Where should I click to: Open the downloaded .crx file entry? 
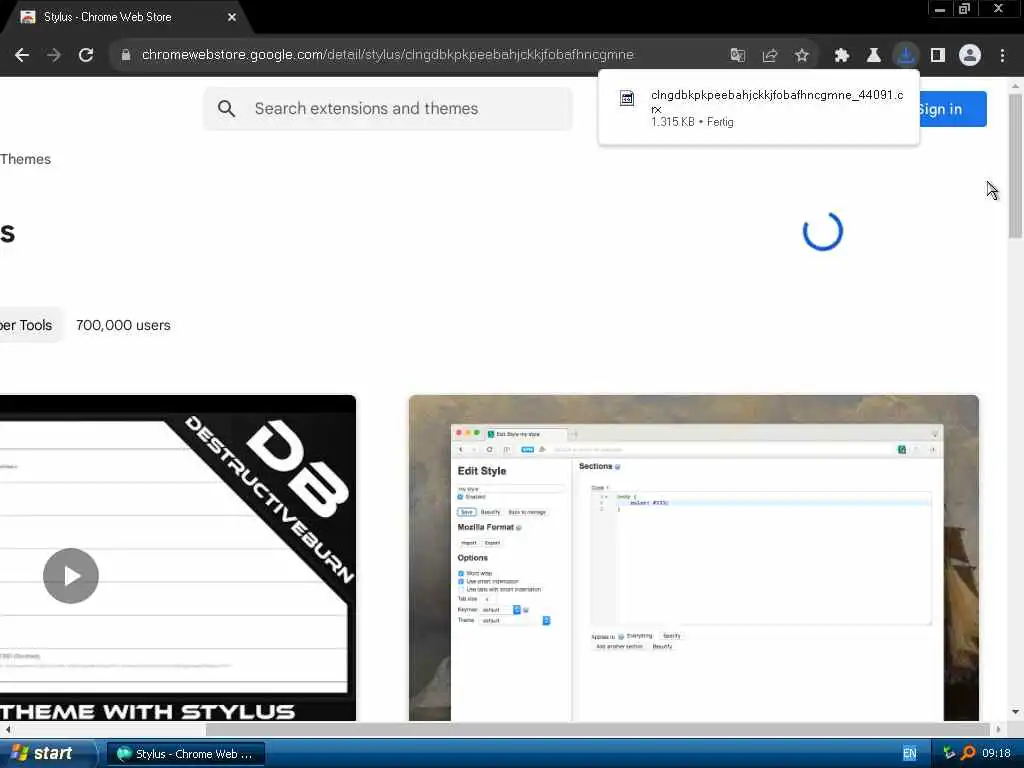759,108
